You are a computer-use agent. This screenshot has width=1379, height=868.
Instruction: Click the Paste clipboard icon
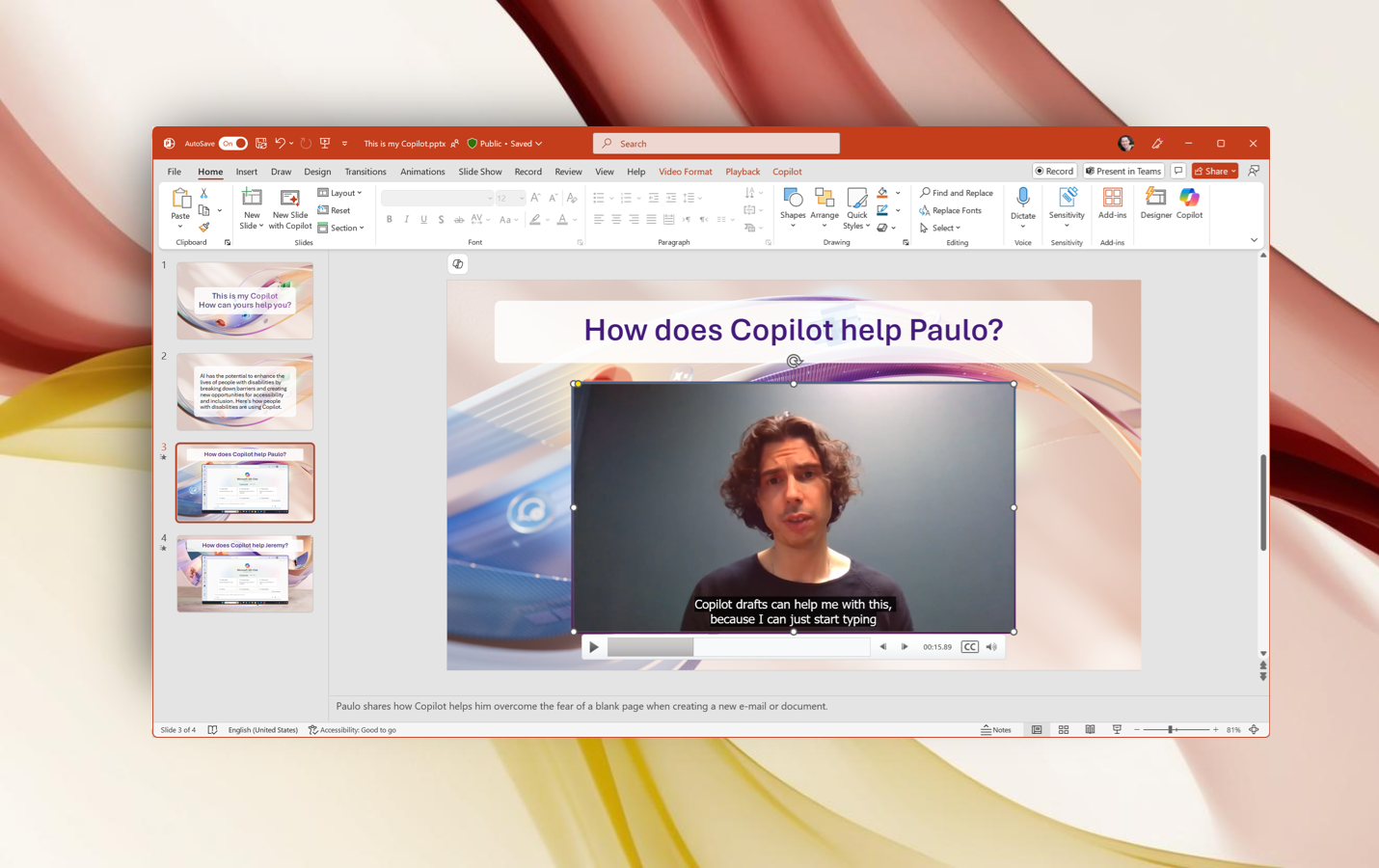coord(180,199)
